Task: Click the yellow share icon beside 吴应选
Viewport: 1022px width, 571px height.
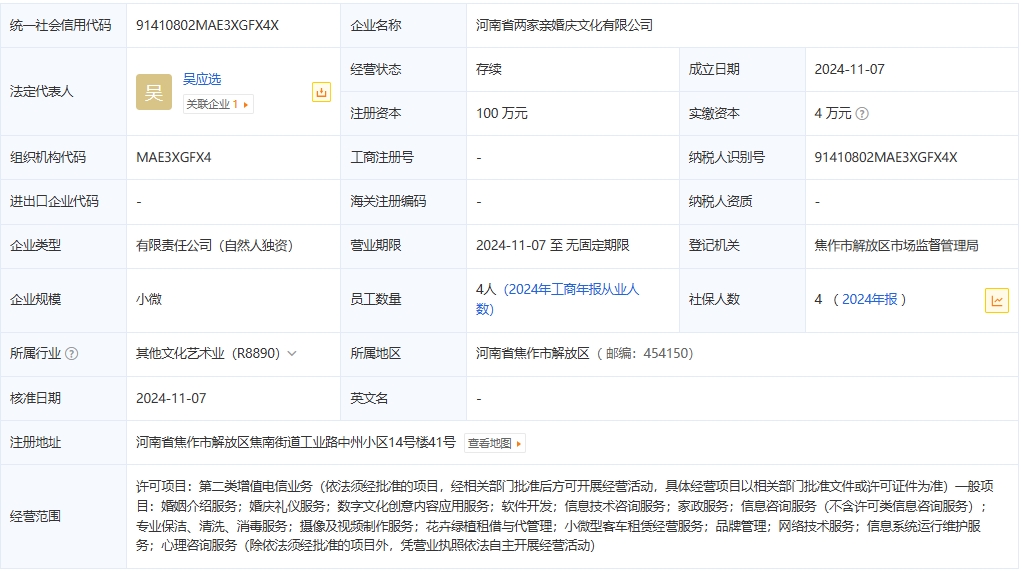Action: [321, 92]
